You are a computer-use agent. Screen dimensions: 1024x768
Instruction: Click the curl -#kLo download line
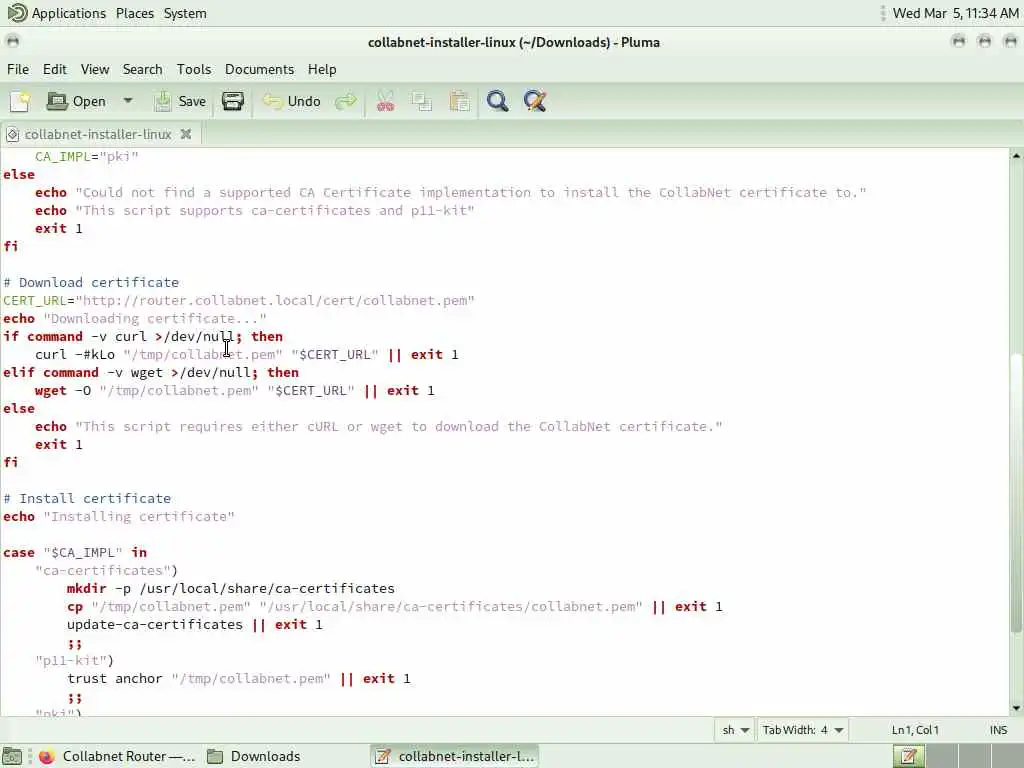coord(247,355)
